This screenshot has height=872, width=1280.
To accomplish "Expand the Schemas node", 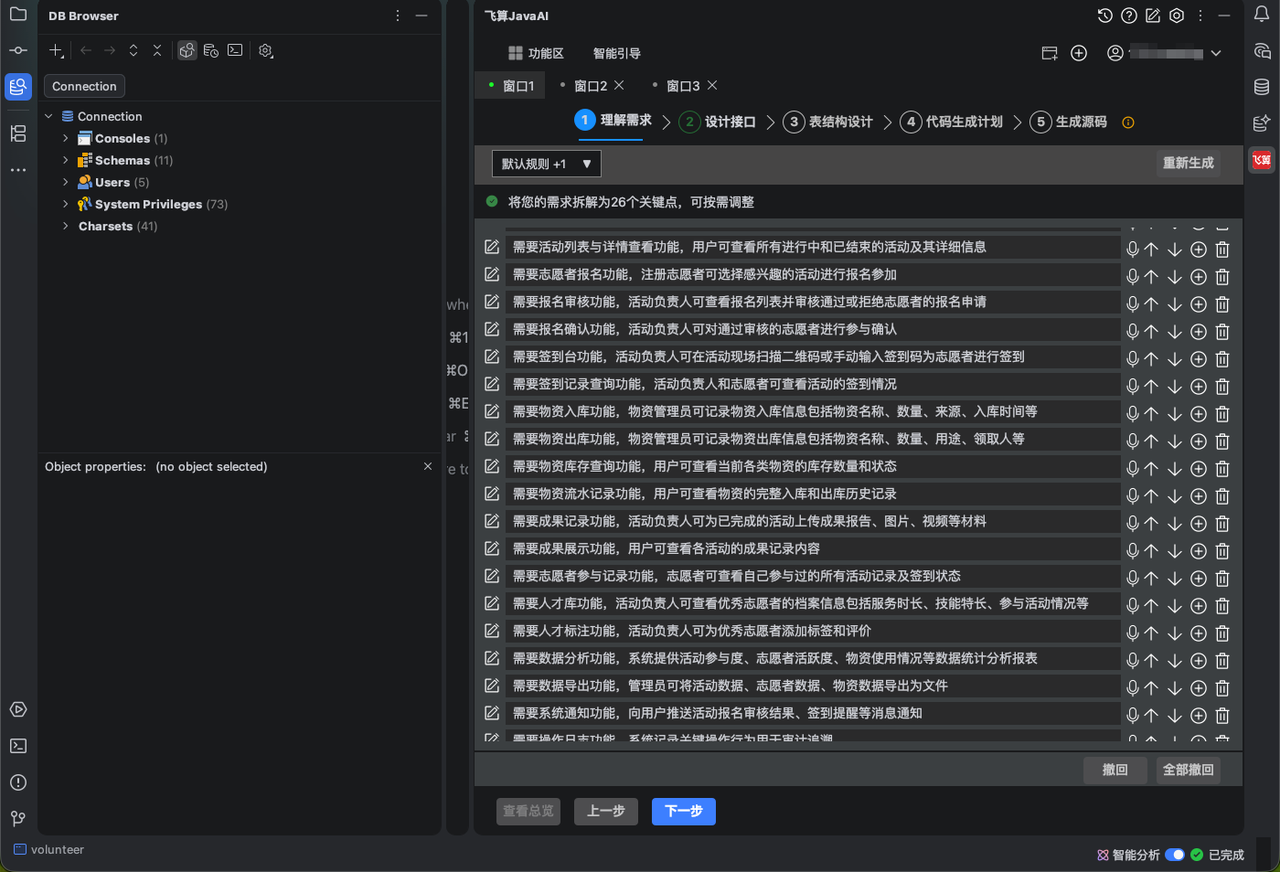I will click(66, 160).
